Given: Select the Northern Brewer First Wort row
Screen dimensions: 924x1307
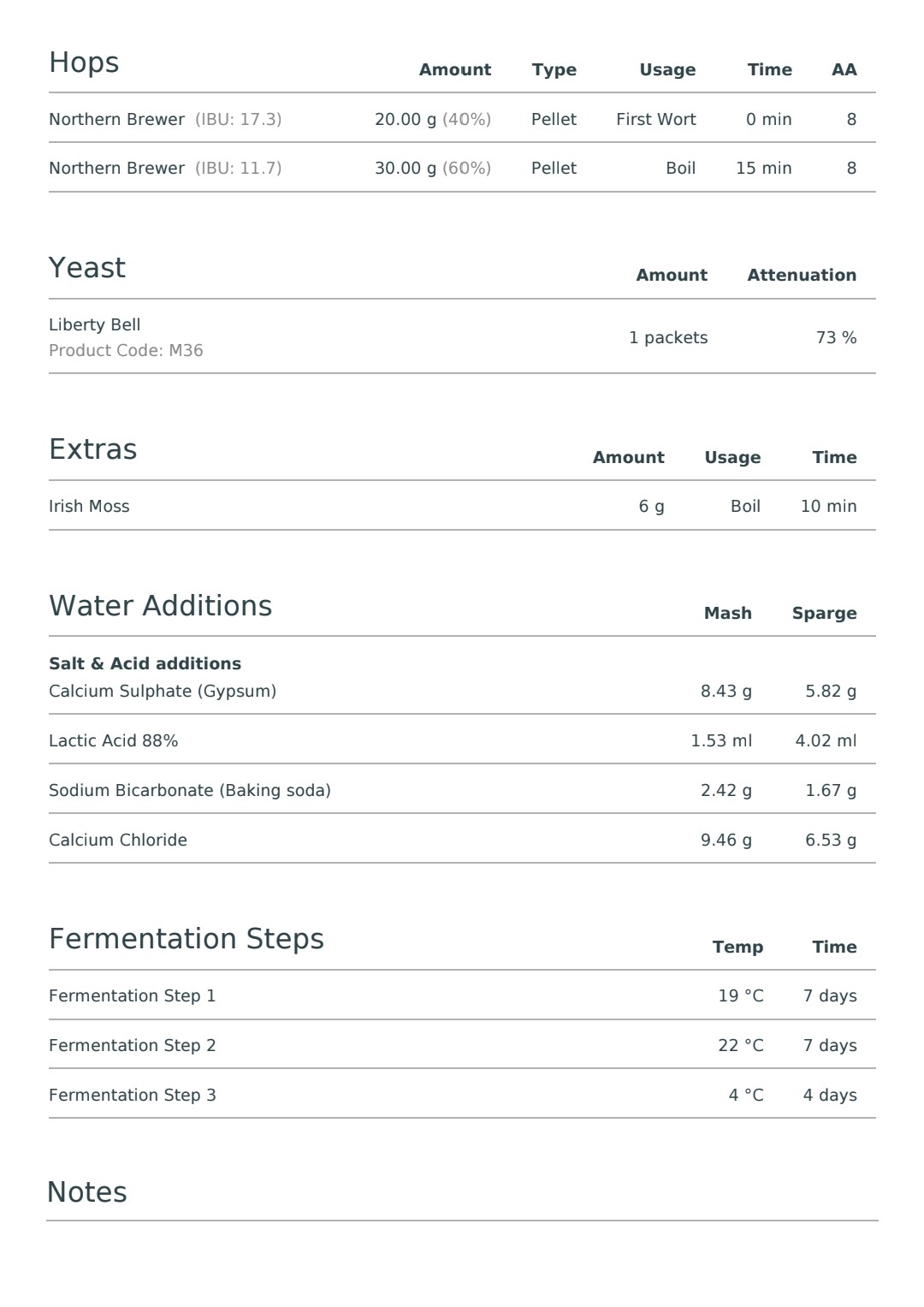Looking at the screenshot, I should click(x=462, y=119).
